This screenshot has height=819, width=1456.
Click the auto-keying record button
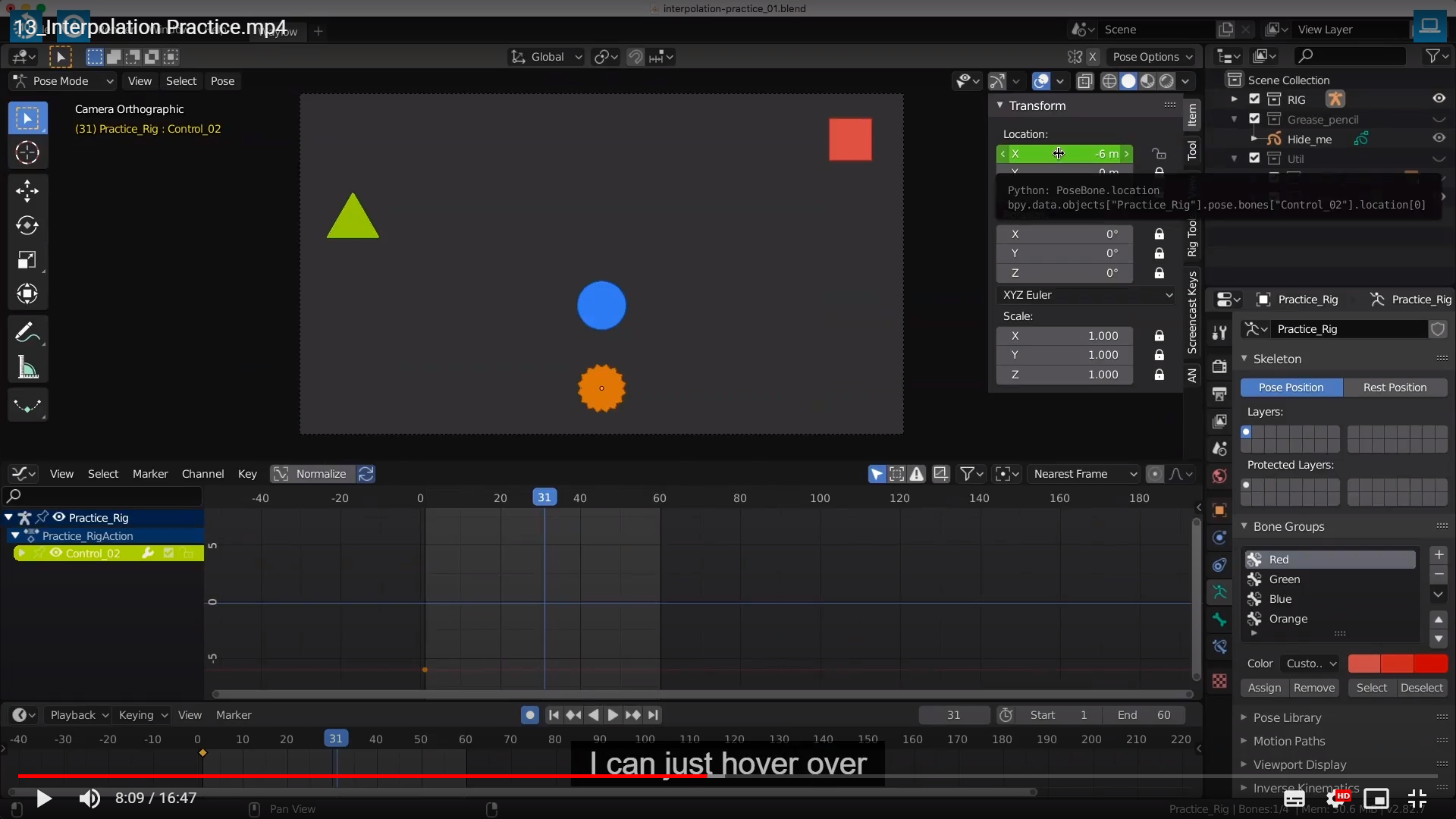(x=530, y=715)
